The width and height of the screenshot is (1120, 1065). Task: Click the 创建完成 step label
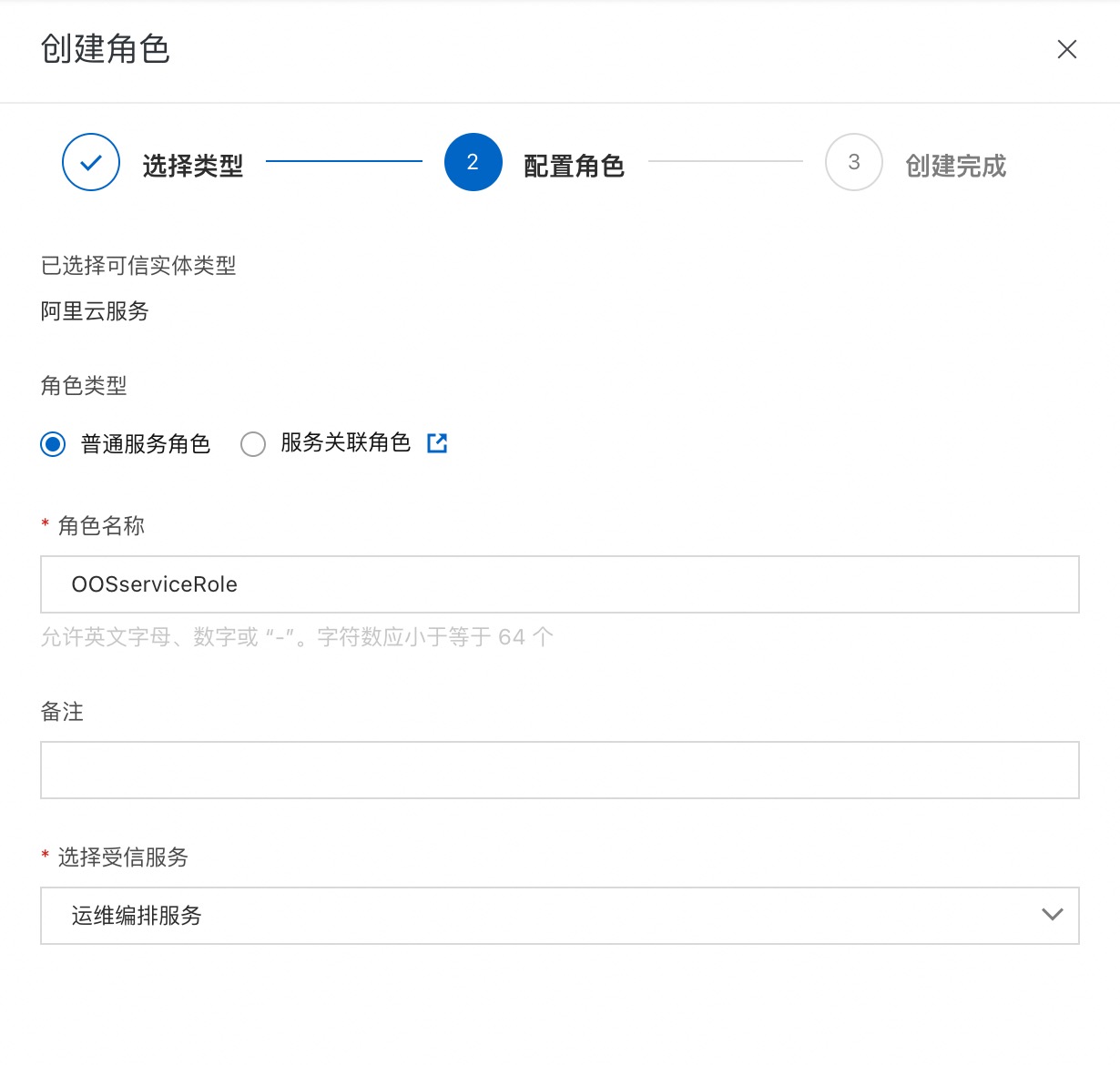pyautogui.click(x=956, y=166)
